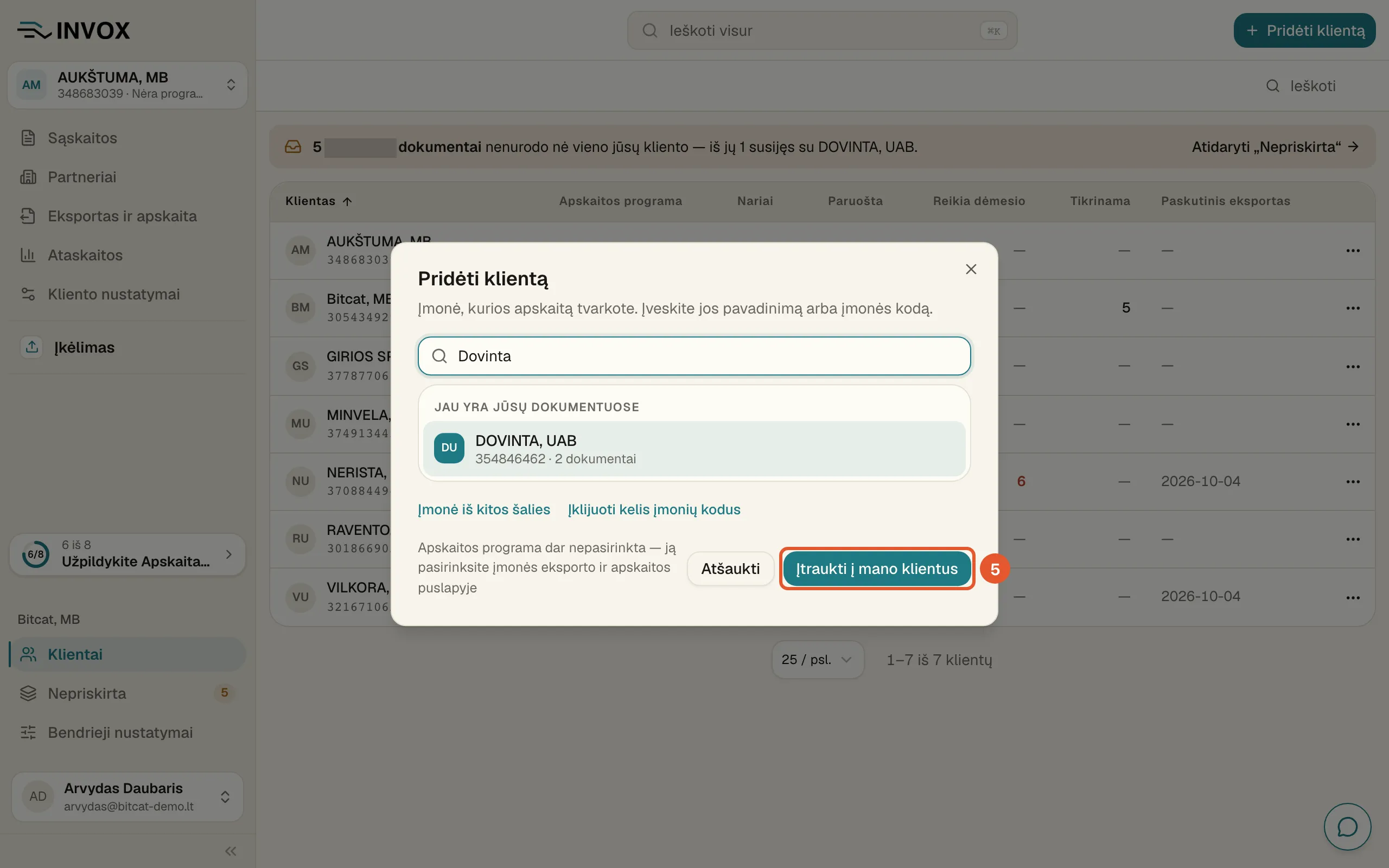Open Bendrieji nustatymai
Screen dimensions: 1389x868
click(x=128, y=732)
